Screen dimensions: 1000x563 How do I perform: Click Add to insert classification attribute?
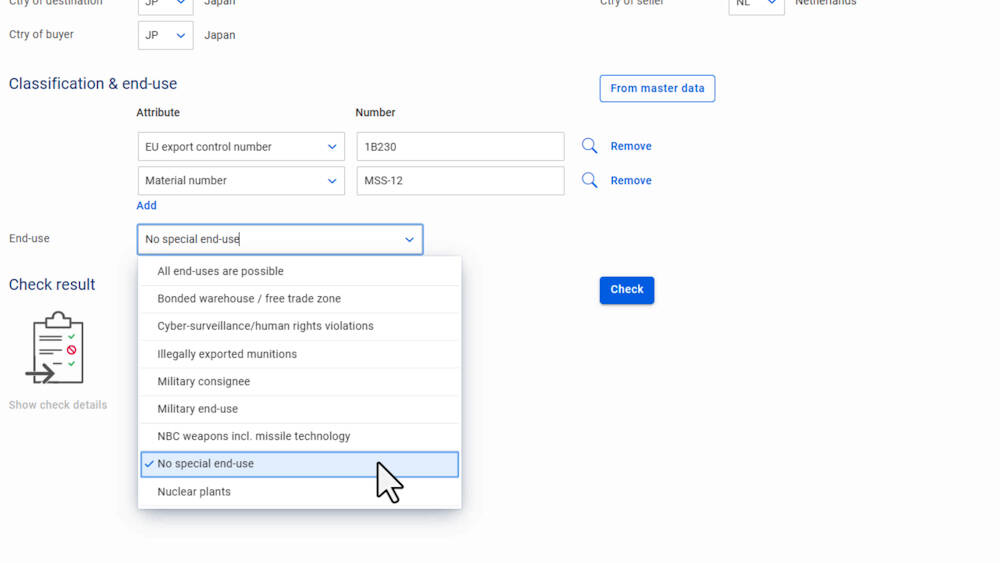pos(147,206)
